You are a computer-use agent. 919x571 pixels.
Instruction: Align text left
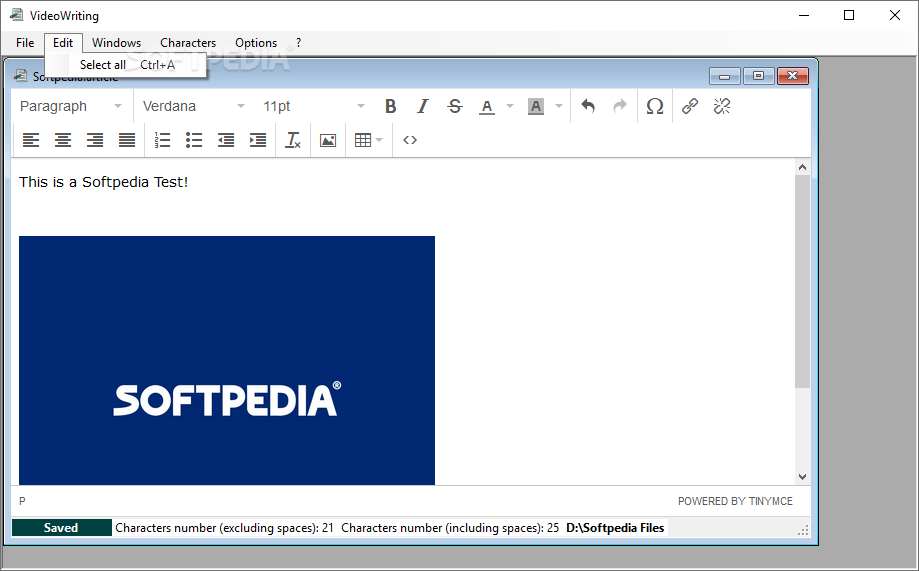31,140
